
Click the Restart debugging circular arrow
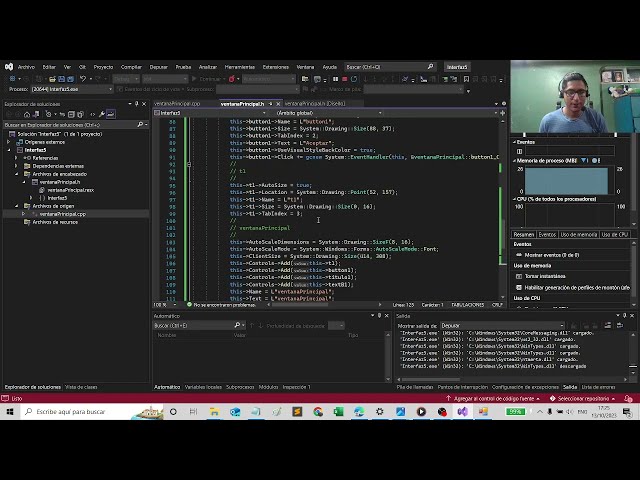click(354, 79)
